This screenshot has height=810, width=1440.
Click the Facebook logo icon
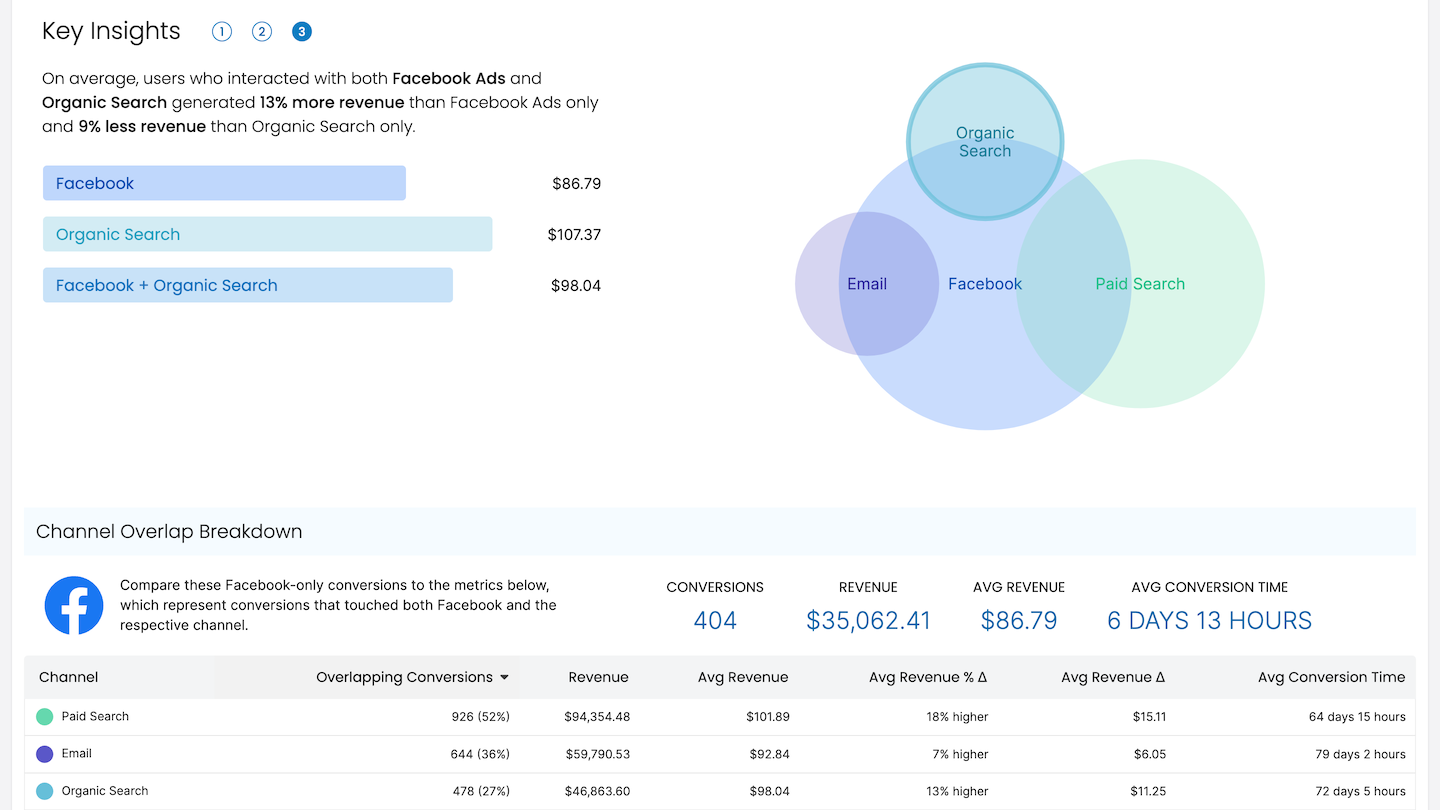[74, 605]
